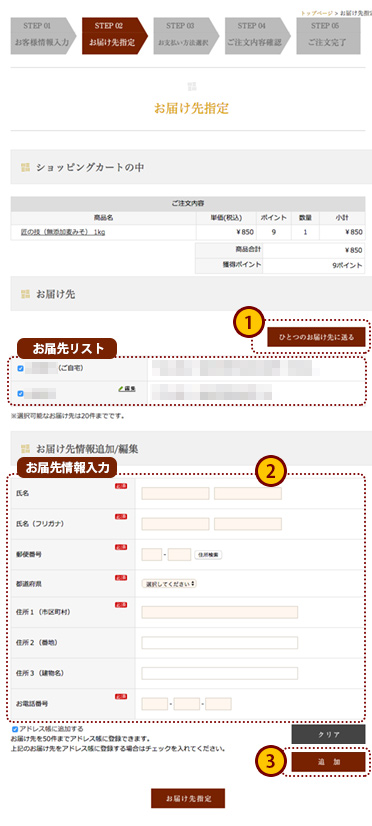Click the 商品合計 label
The height and width of the screenshot is (826, 372).
pyautogui.click(x=249, y=249)
